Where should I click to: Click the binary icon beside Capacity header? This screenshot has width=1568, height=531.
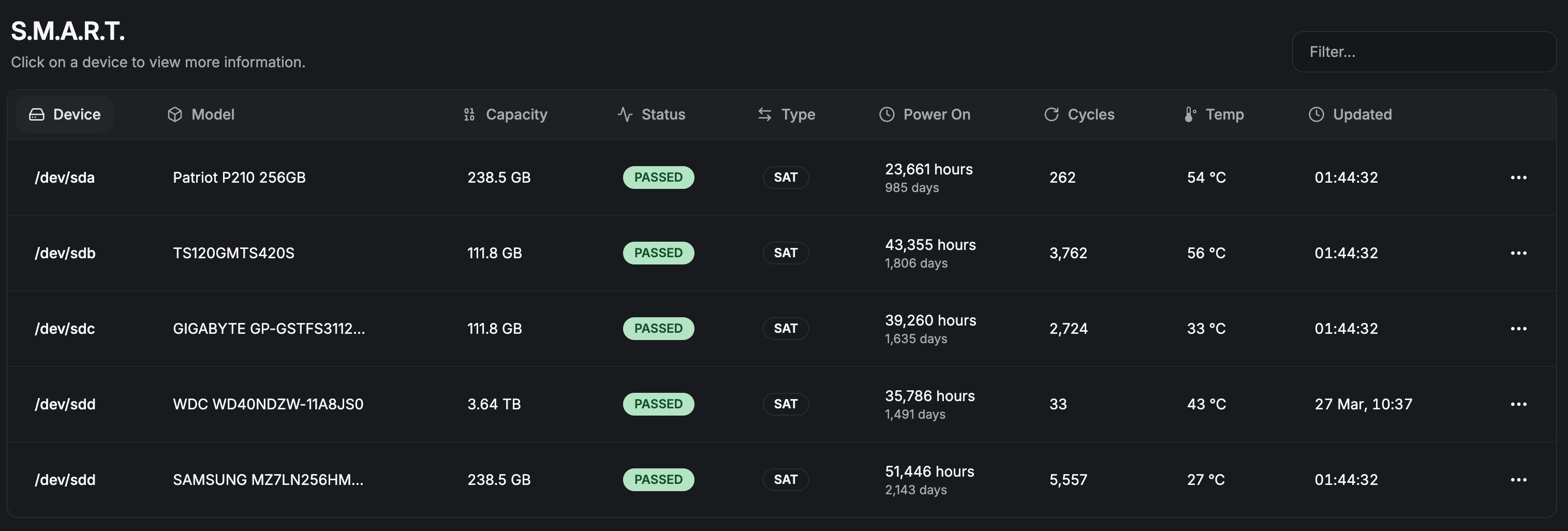click(469, 114)
